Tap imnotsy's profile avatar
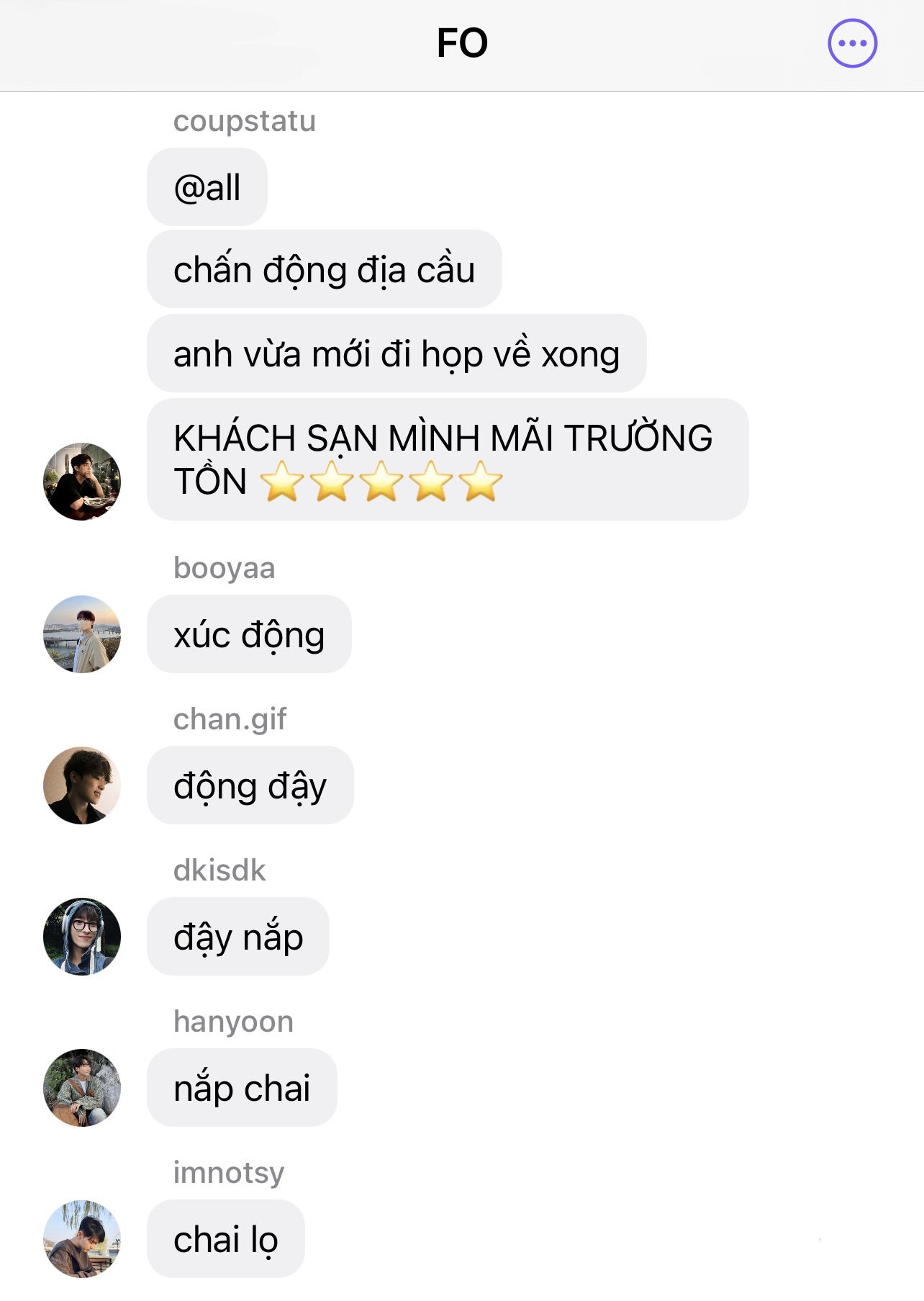The width and height of the screenshot is (924, 1301). [82, 1238]
